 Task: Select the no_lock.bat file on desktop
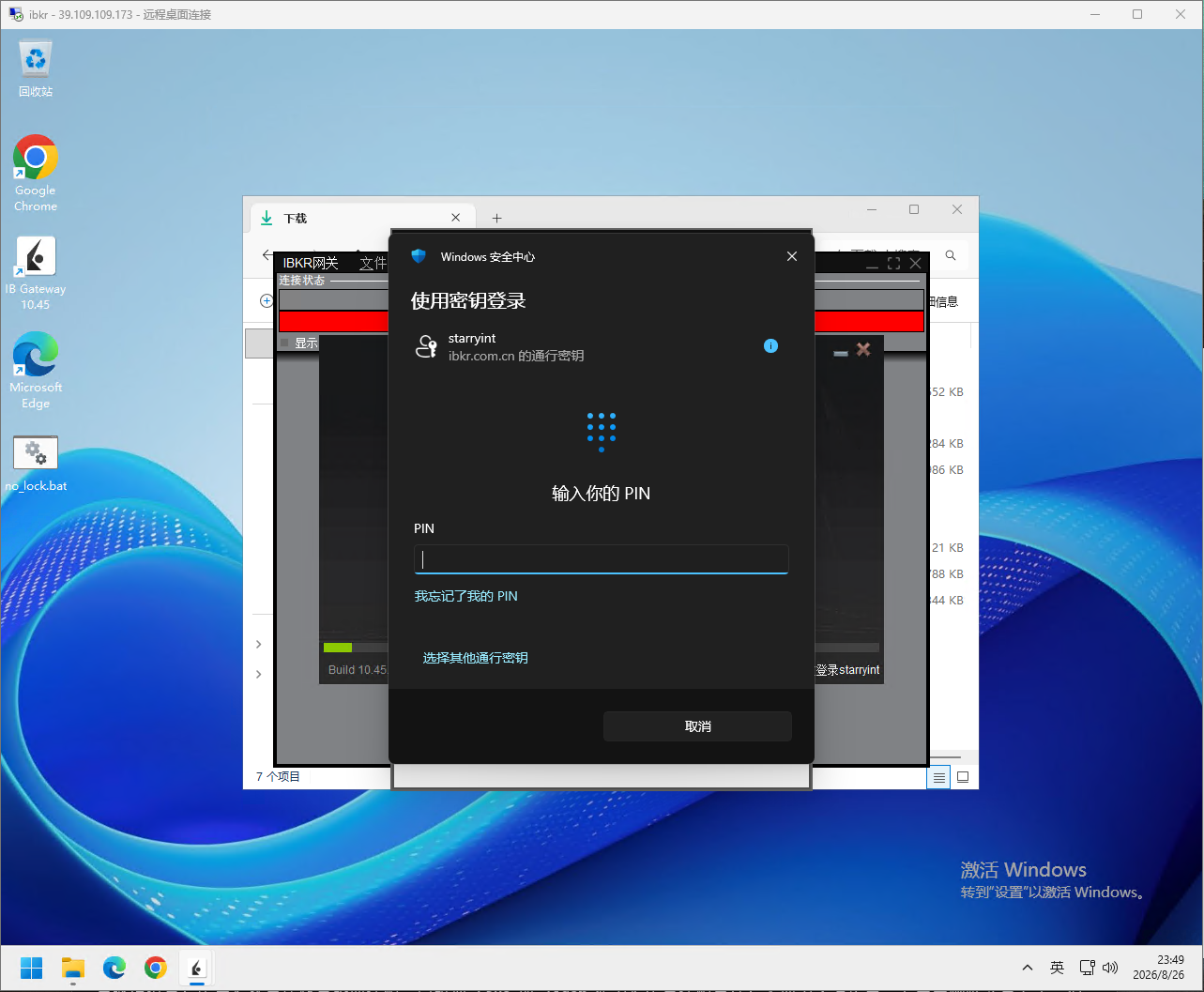36,464
